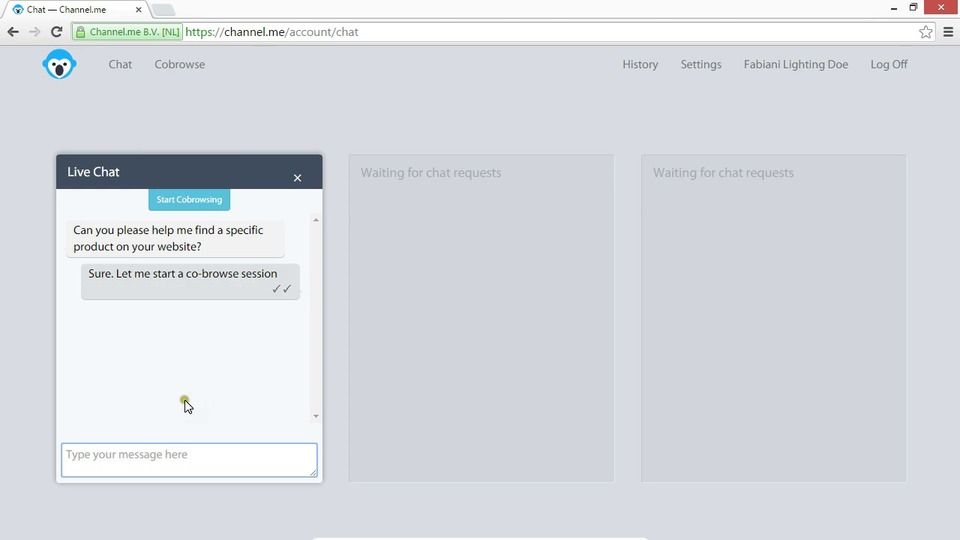The image size is (960, 540).
Task: Click the address bar URL
Action: pyautogui.click(x=271, y=32)
